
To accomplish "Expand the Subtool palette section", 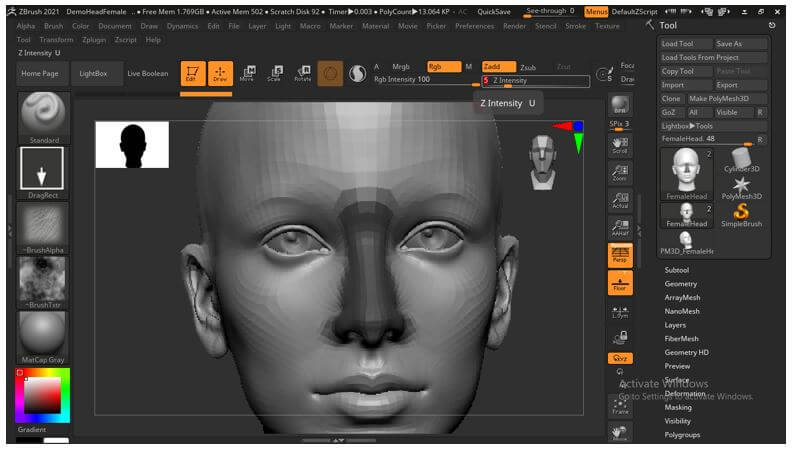I will pyautogui.click(x=677, y=270).
